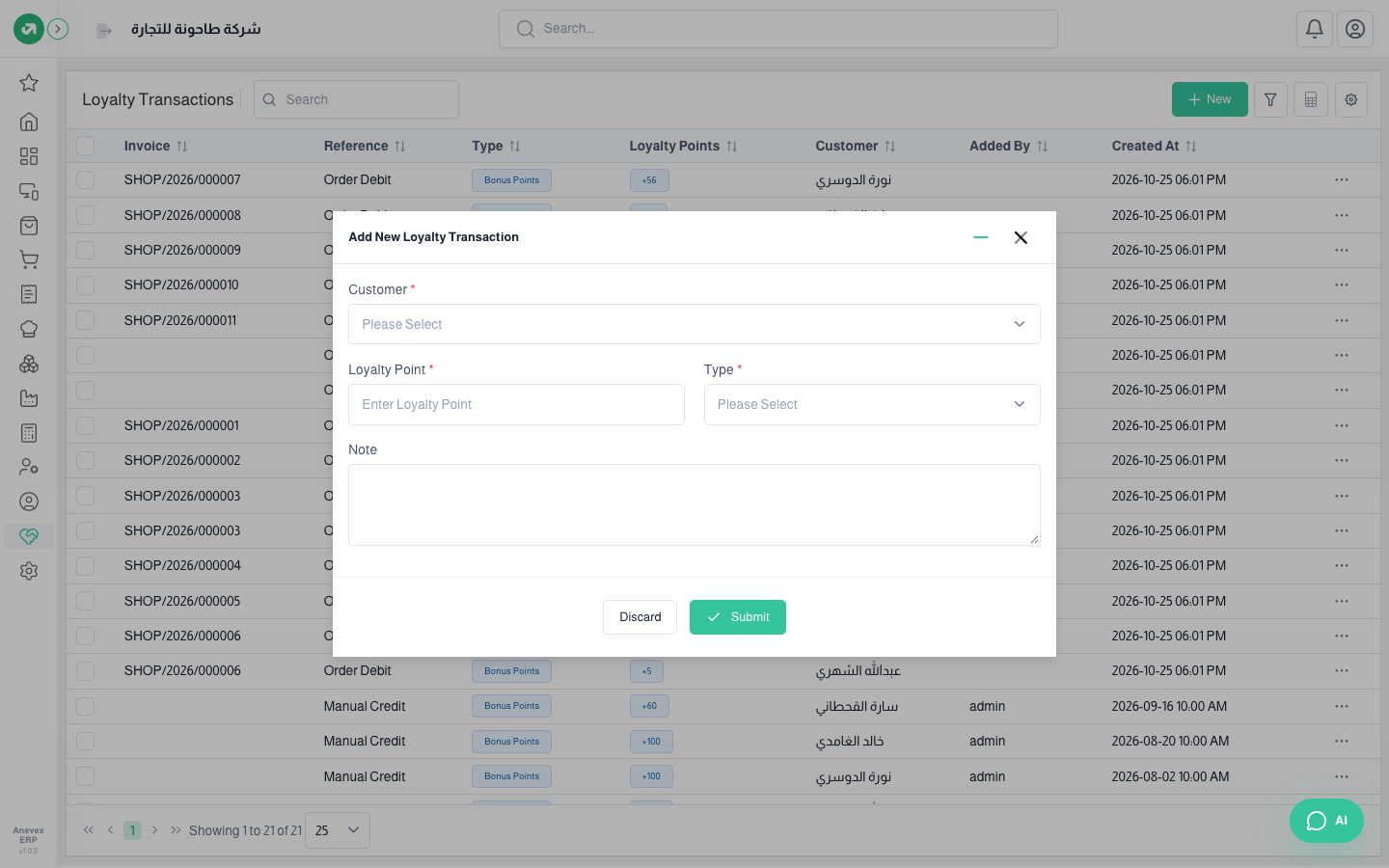
Task: Click the Submit button
Action: (x=738, y=617)
